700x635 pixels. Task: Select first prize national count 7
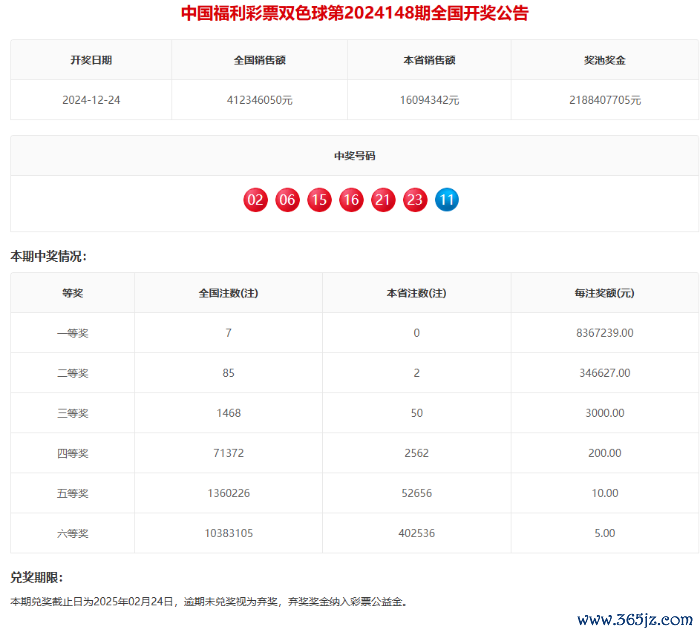[228, 333]
